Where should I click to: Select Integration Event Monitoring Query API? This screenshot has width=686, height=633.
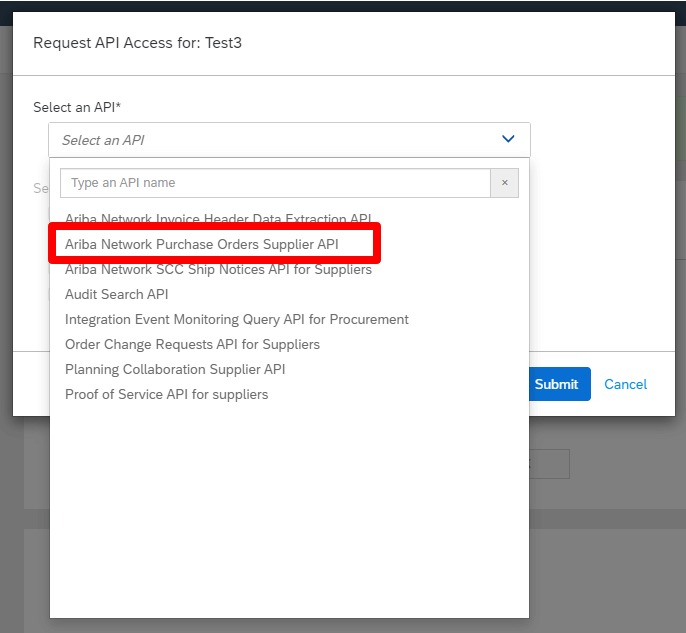pos(237,319)
